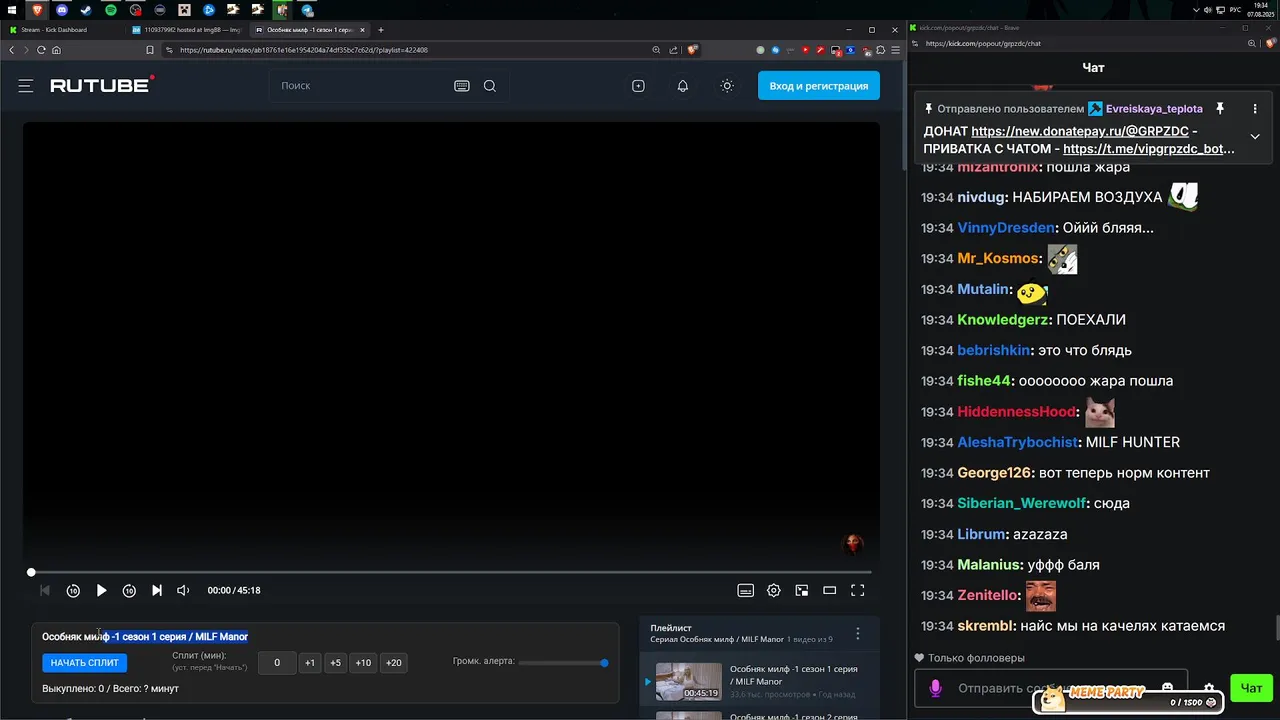Enable picture-in-picture mode

[801, 591]
